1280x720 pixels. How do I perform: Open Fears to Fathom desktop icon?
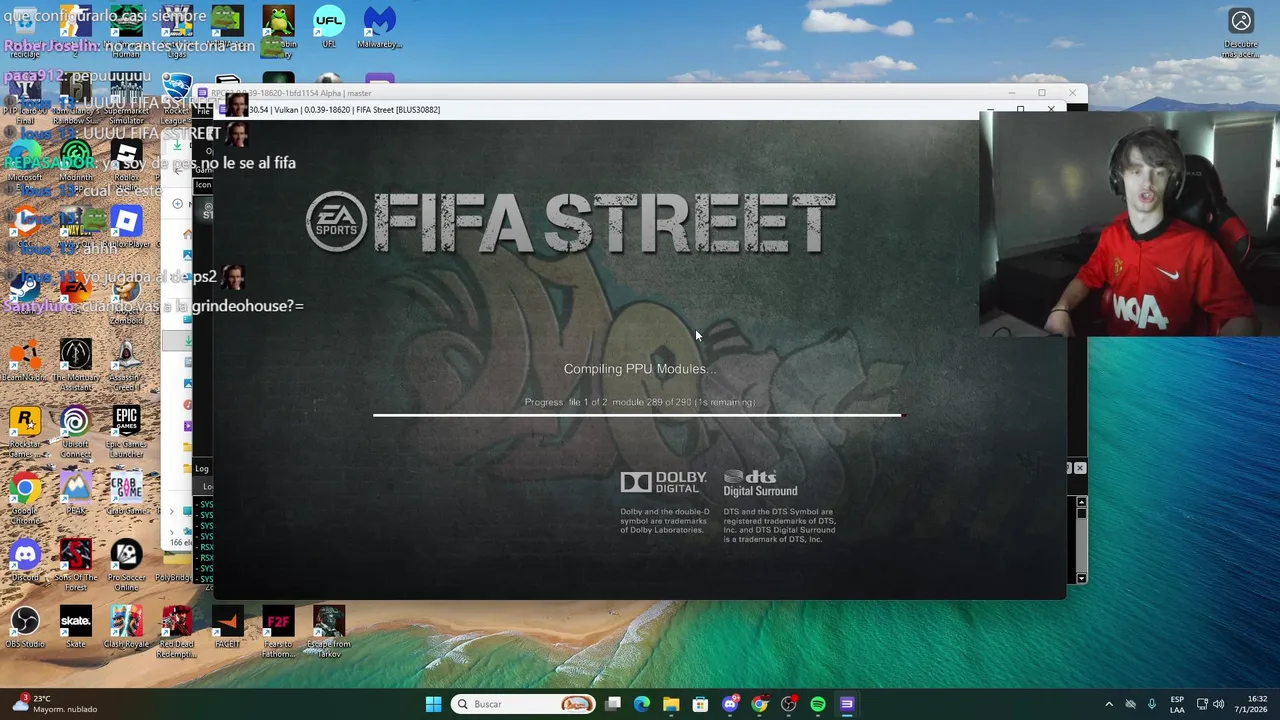coord(278,631)
